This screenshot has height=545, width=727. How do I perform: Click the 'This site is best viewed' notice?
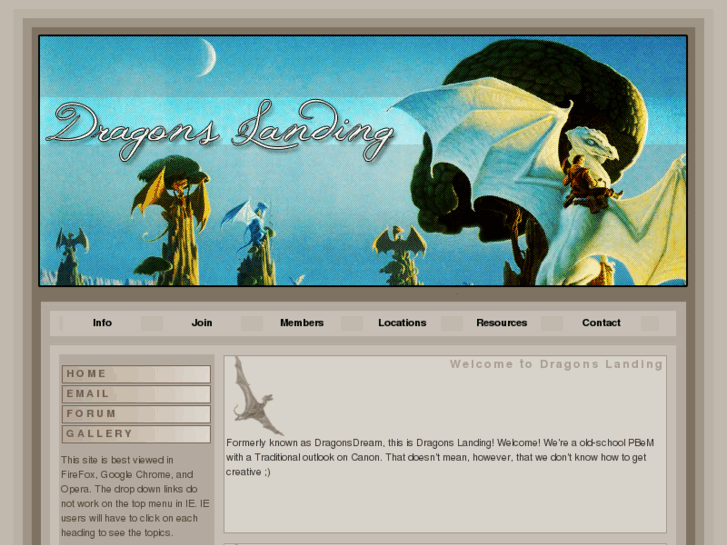pos(135,496)
